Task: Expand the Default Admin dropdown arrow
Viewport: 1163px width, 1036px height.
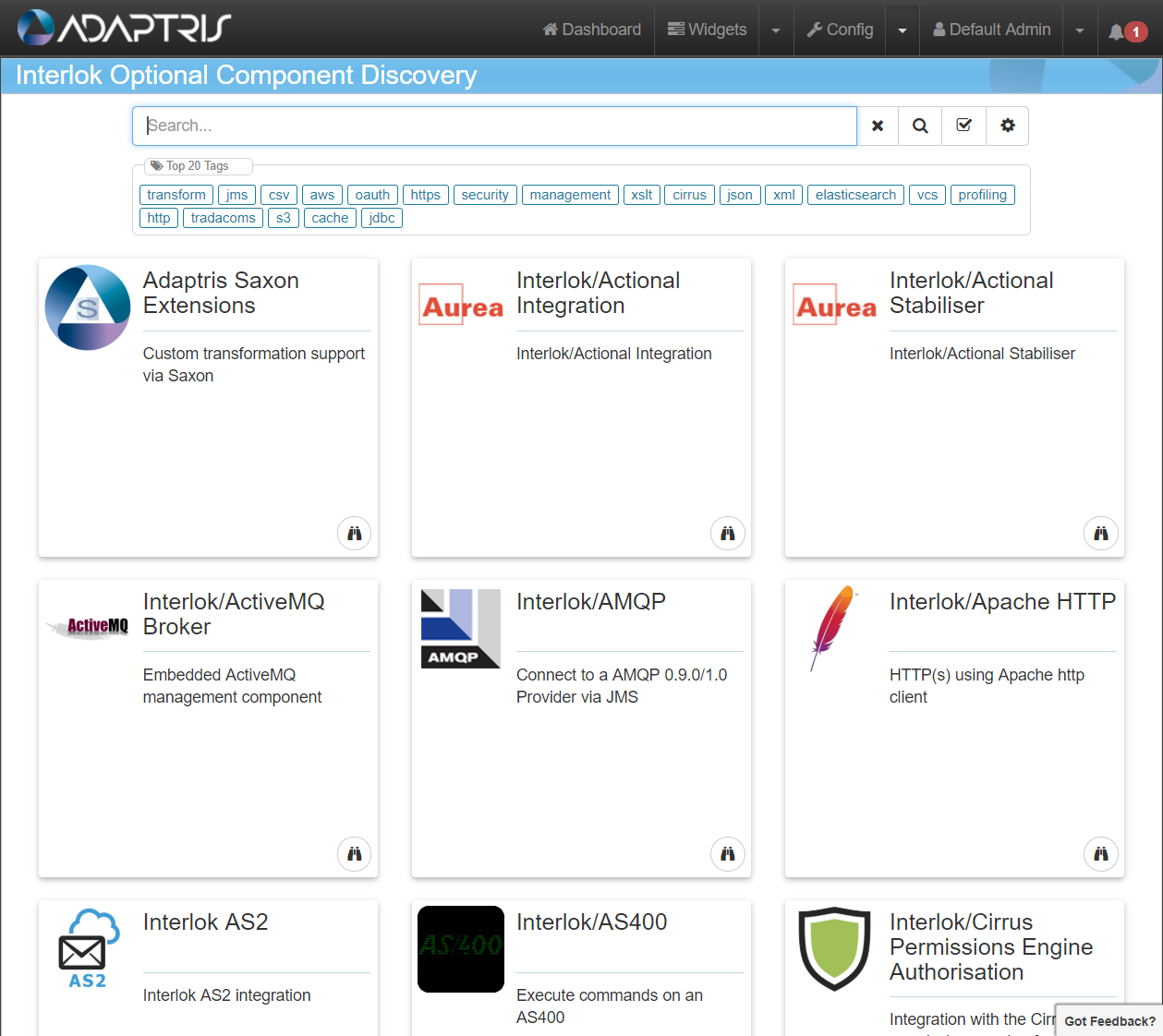Action: pos(1080,30)
